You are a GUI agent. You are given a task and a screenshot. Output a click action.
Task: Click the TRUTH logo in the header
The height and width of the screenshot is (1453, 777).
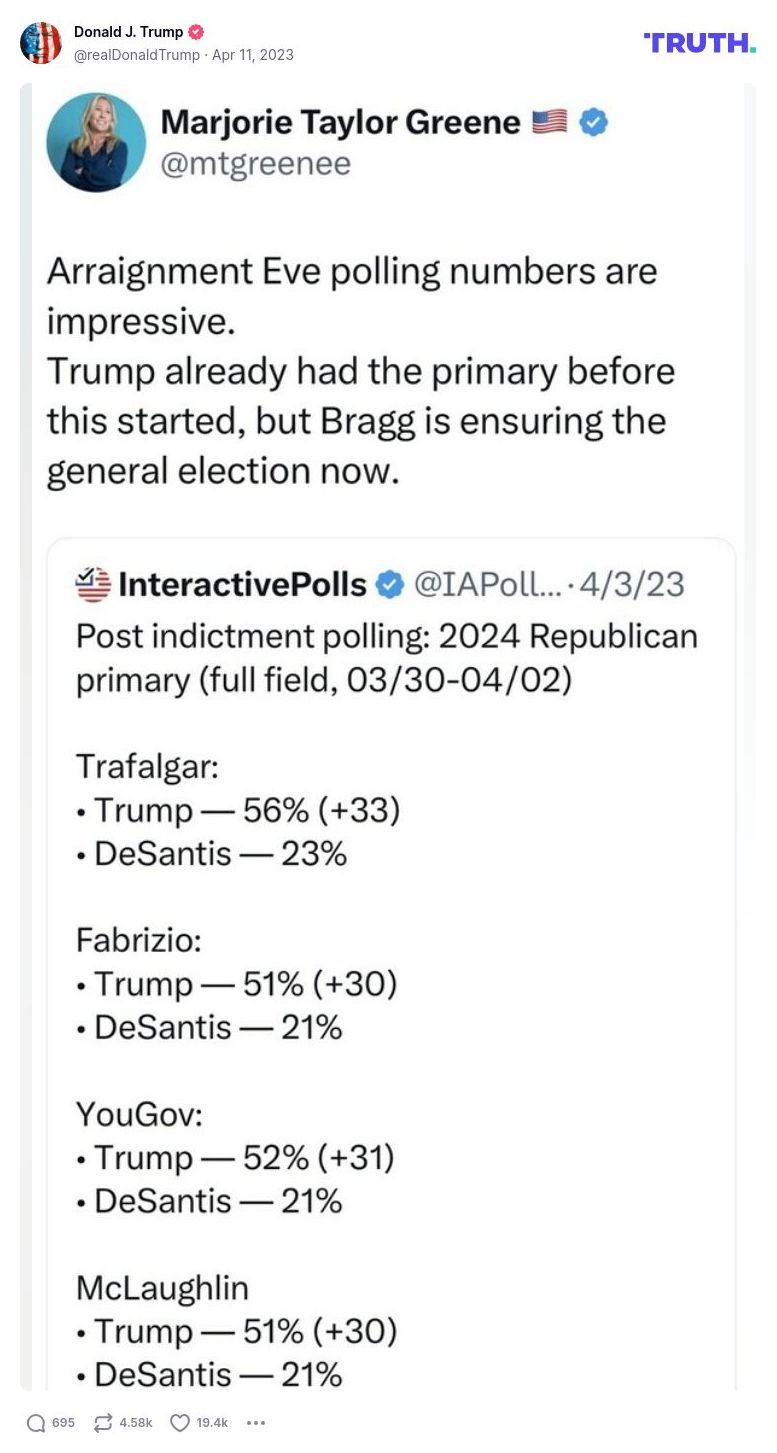click(x=698, y=42)
